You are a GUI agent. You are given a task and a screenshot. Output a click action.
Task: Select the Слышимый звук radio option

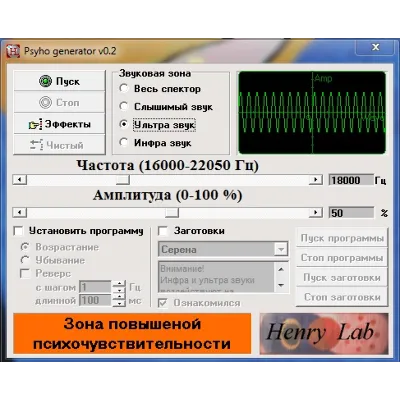pyautogui.click(x=166, y=107)
